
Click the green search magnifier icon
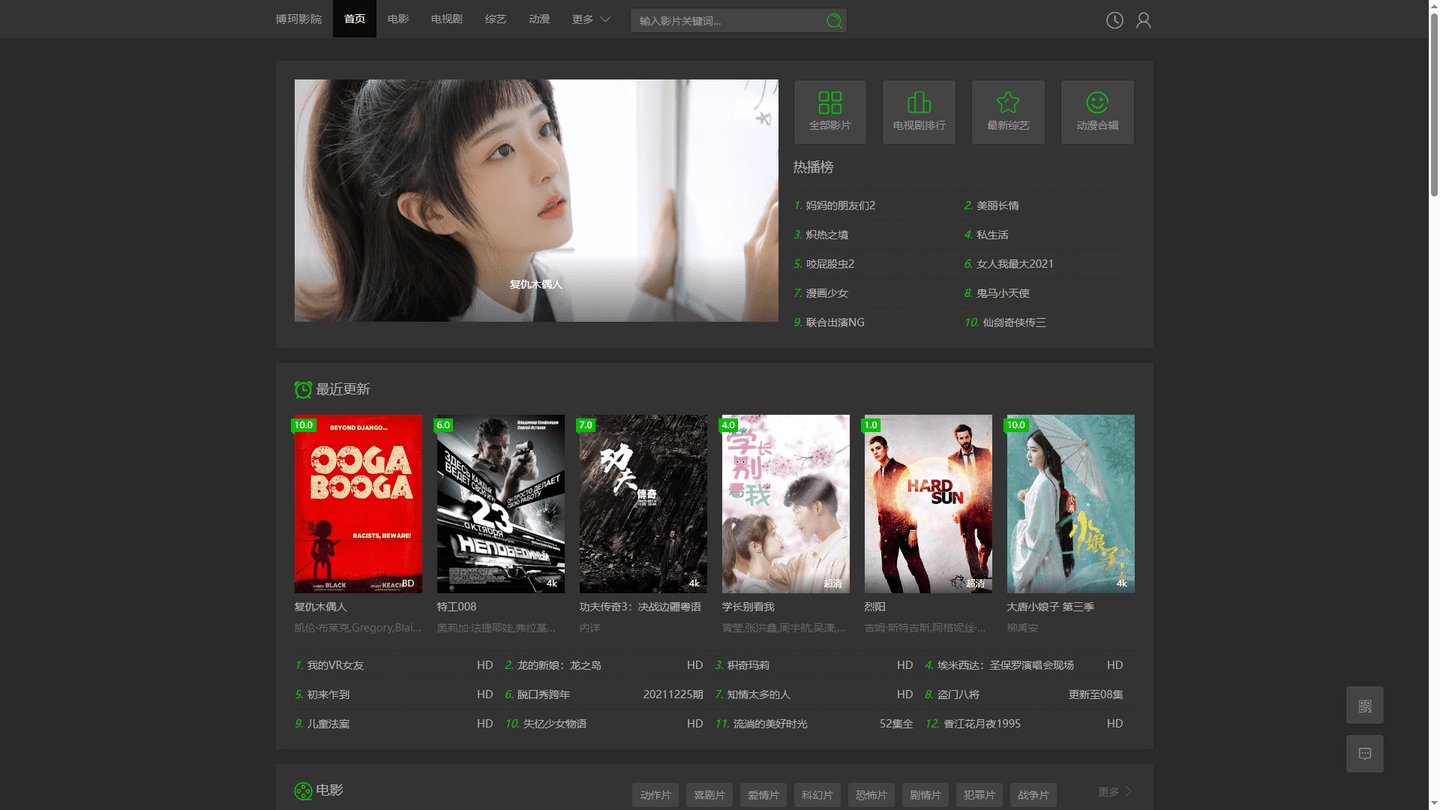coord(834,20)
